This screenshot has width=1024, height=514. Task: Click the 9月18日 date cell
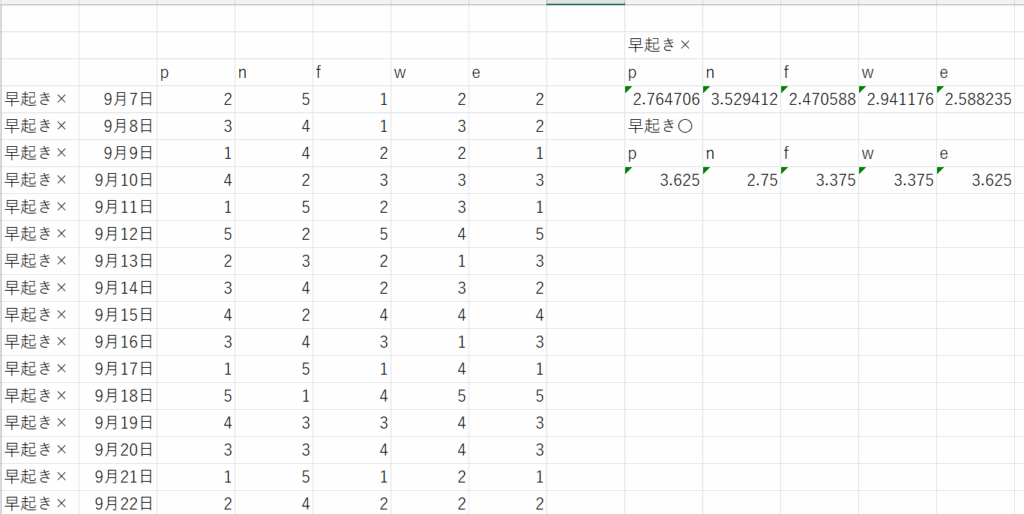(118, 396)
